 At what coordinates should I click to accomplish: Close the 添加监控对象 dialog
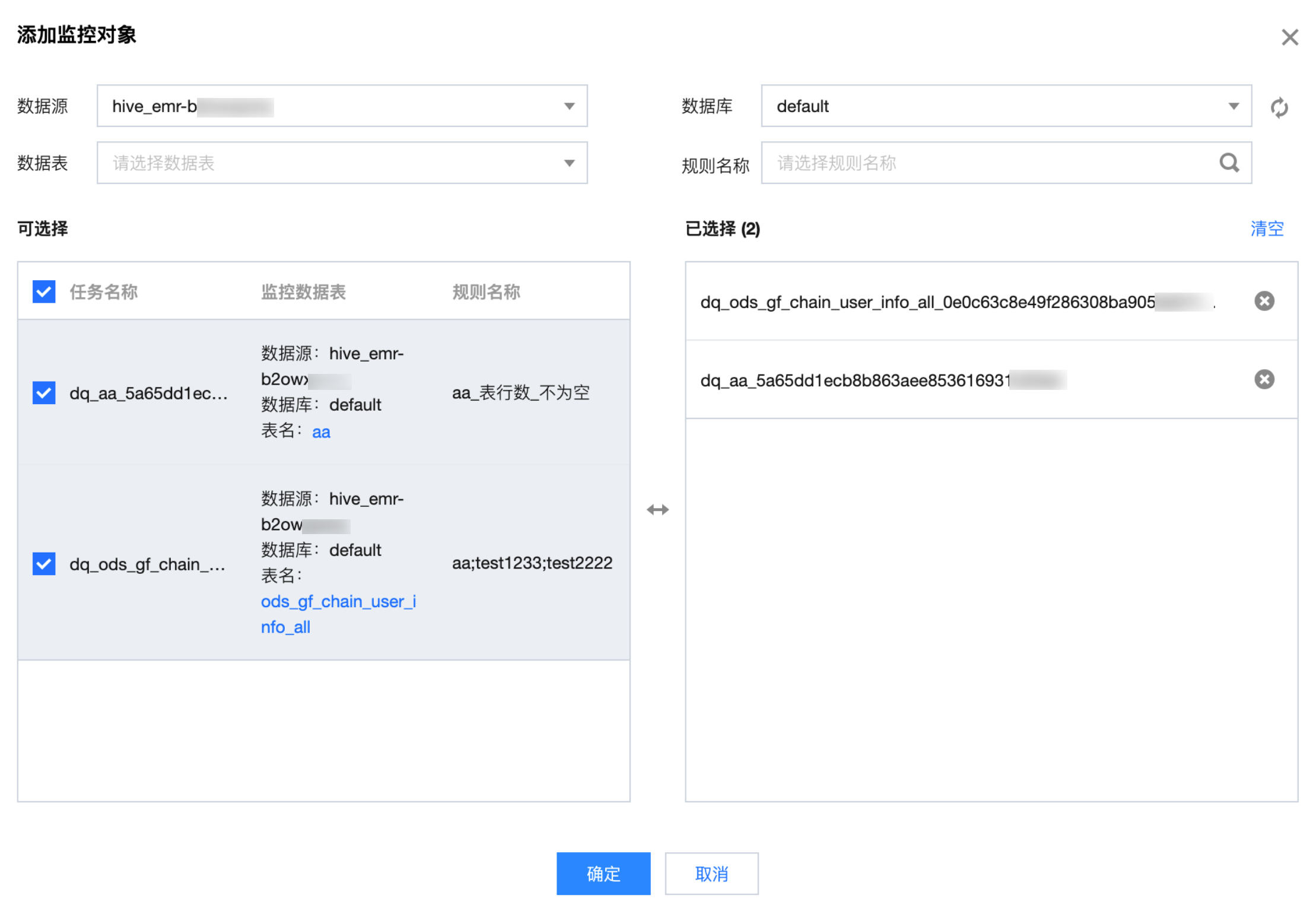pos(1289,37)
